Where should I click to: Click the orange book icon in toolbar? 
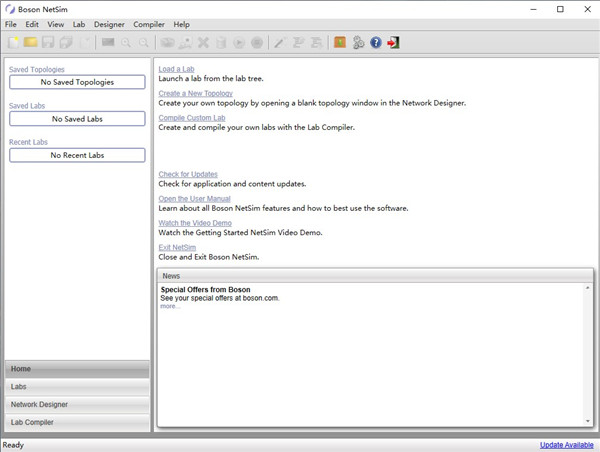(340, 43)
